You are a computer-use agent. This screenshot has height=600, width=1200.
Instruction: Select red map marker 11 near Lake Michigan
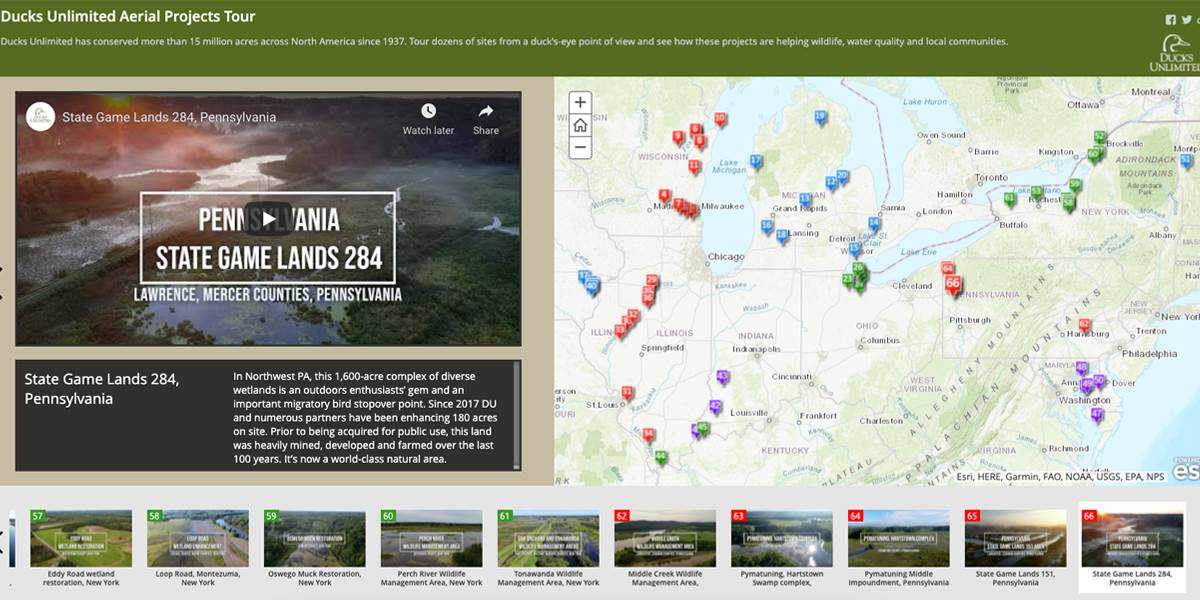point(694,166)
